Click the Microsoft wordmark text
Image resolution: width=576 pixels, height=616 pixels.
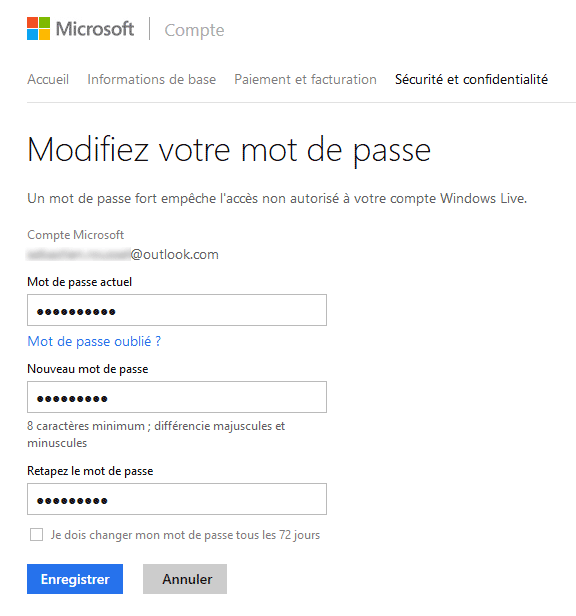coord(95,29)
